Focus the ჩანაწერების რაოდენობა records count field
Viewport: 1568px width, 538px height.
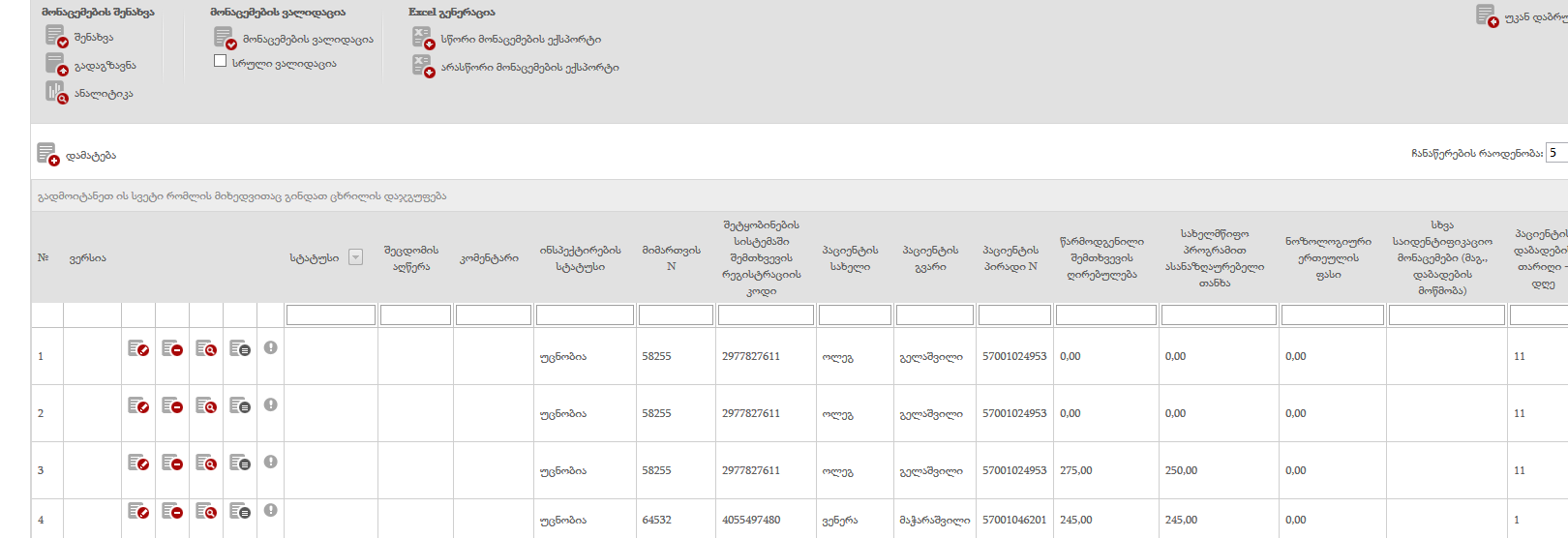(x=1556, y=153)
